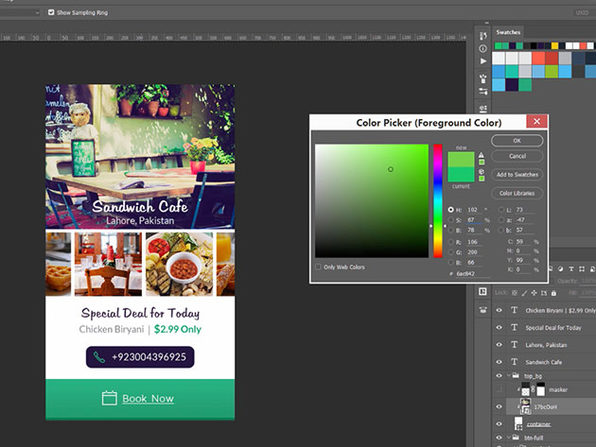Select the S saturation radio button
This screenshot has width=596, height=447.
coord(450,220)
